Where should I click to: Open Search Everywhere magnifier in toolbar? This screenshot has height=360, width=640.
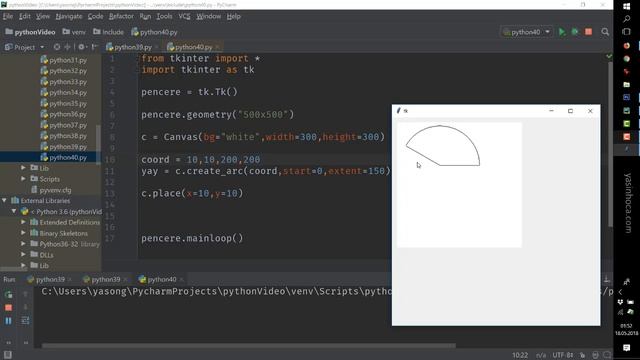605,32
